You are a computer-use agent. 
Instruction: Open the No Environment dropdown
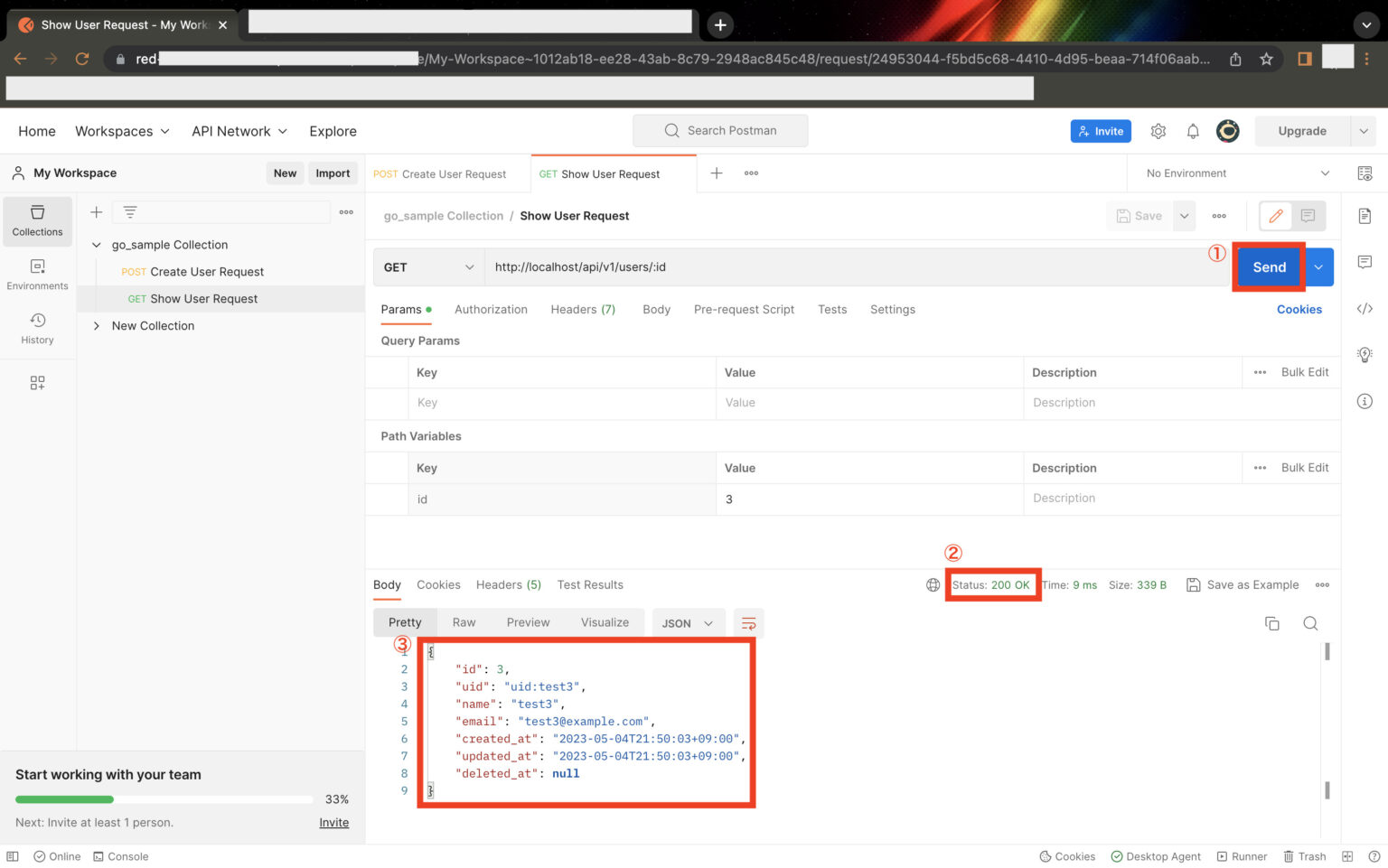point(1235,173)
